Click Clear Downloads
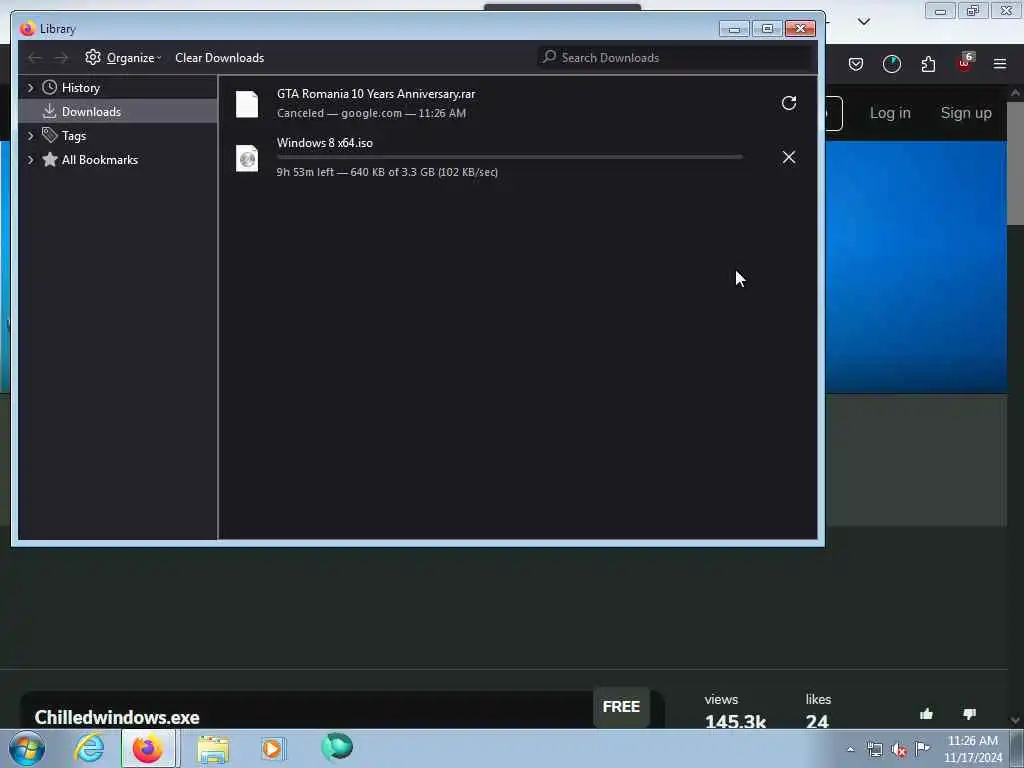 219,57
